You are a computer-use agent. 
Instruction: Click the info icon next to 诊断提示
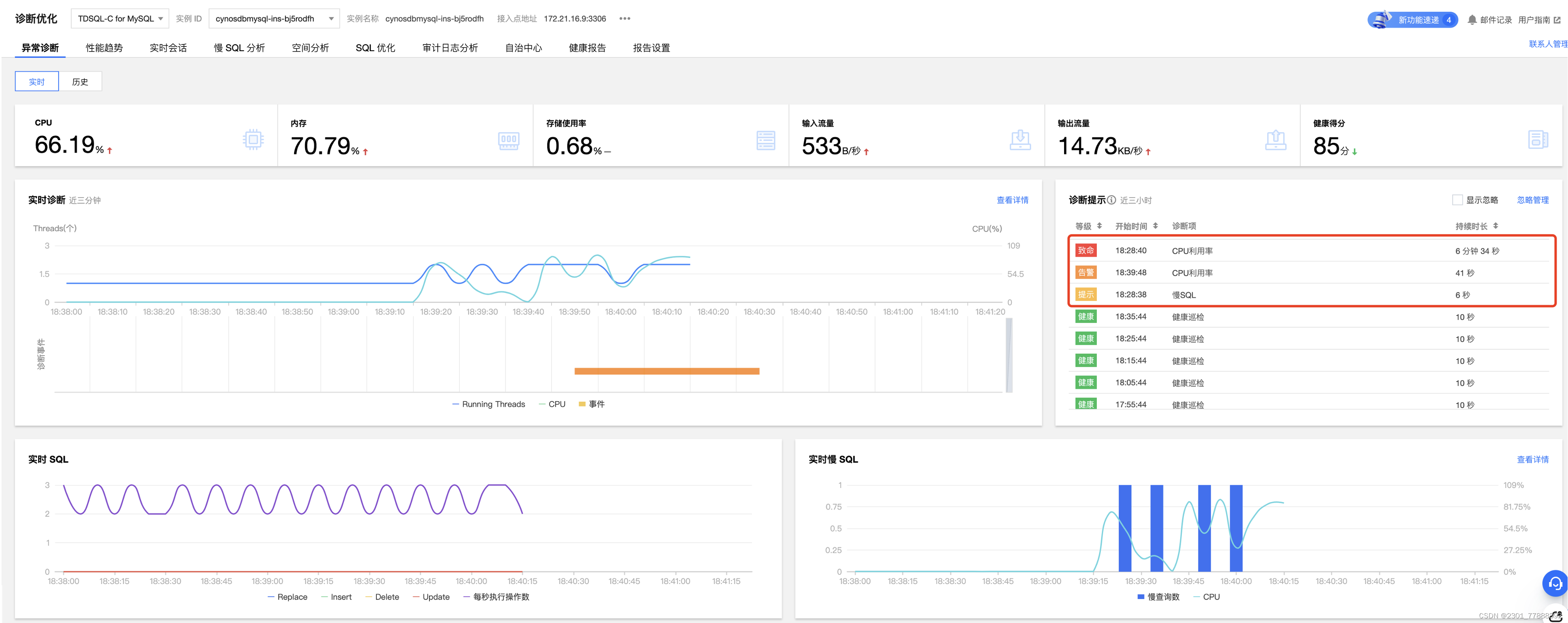tap(1112, 200)
